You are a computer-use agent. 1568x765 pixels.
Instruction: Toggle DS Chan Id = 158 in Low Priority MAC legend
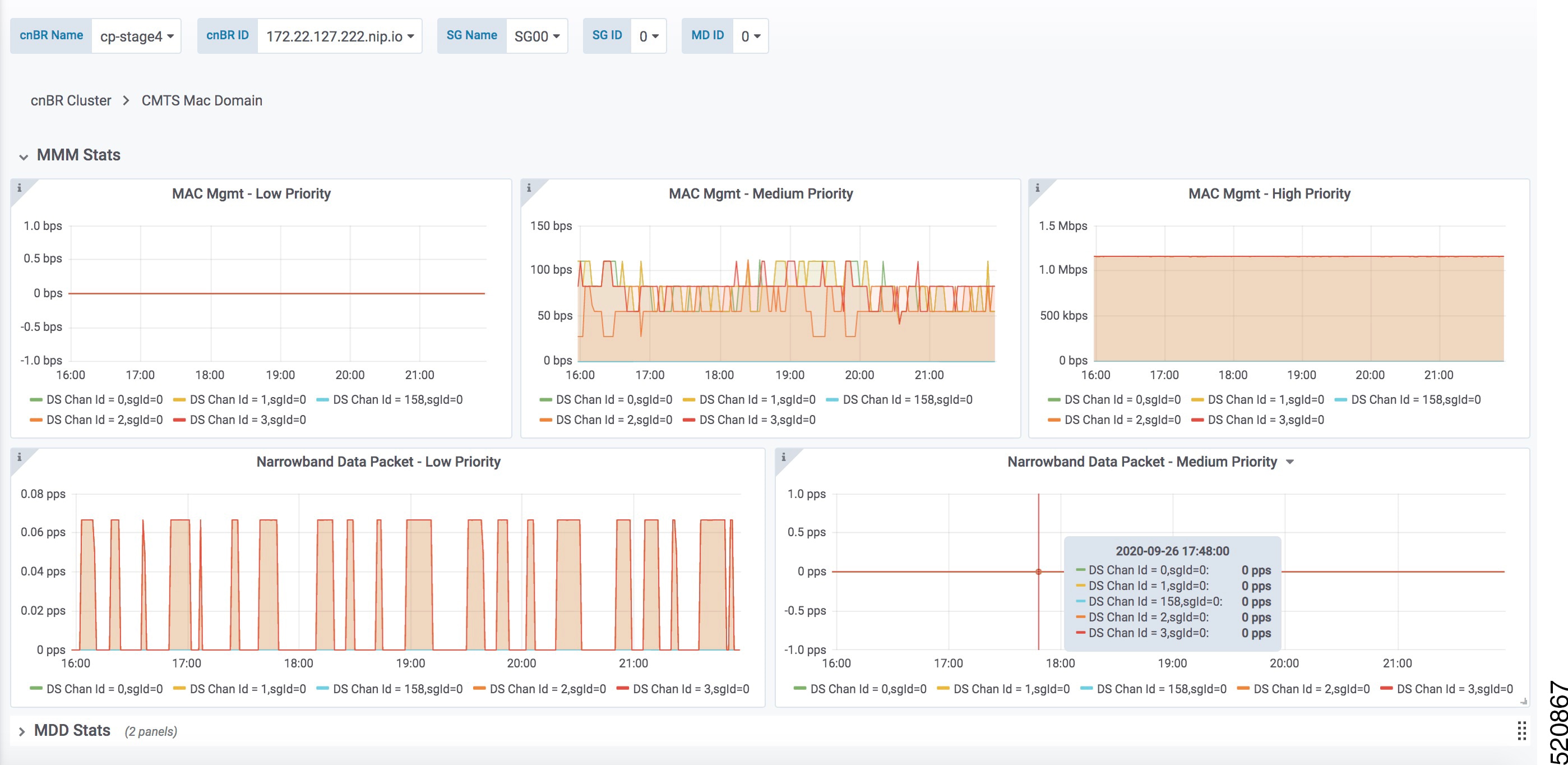tap(397, 399)
